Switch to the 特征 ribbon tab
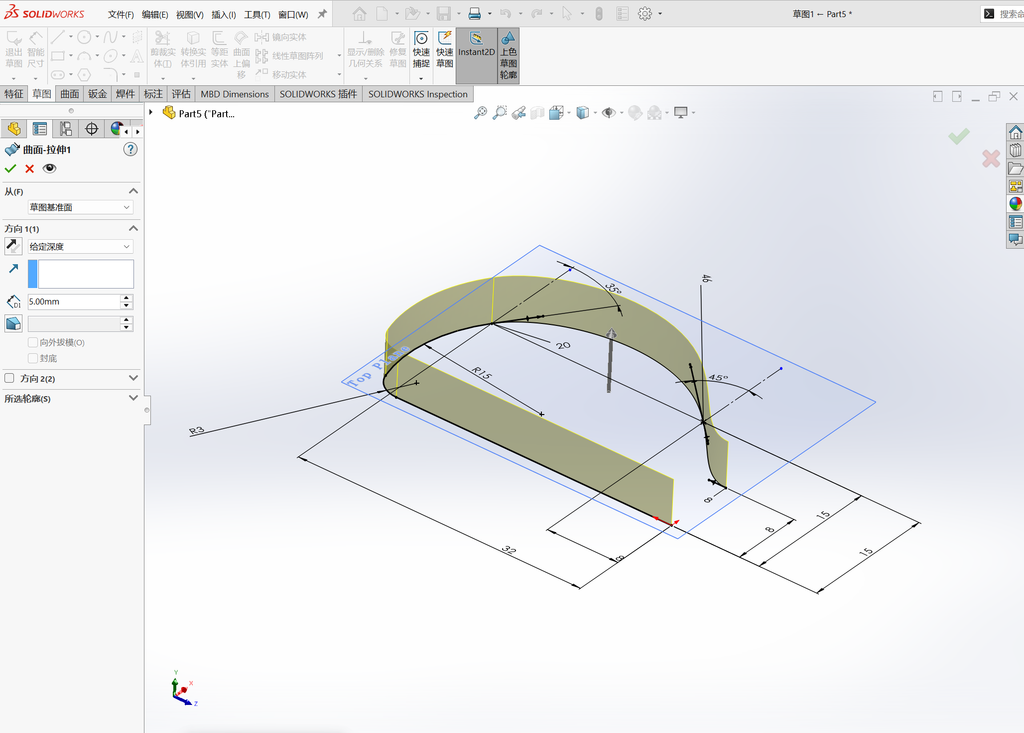This screenshot has height=733, width=1024. coord(14,93)
